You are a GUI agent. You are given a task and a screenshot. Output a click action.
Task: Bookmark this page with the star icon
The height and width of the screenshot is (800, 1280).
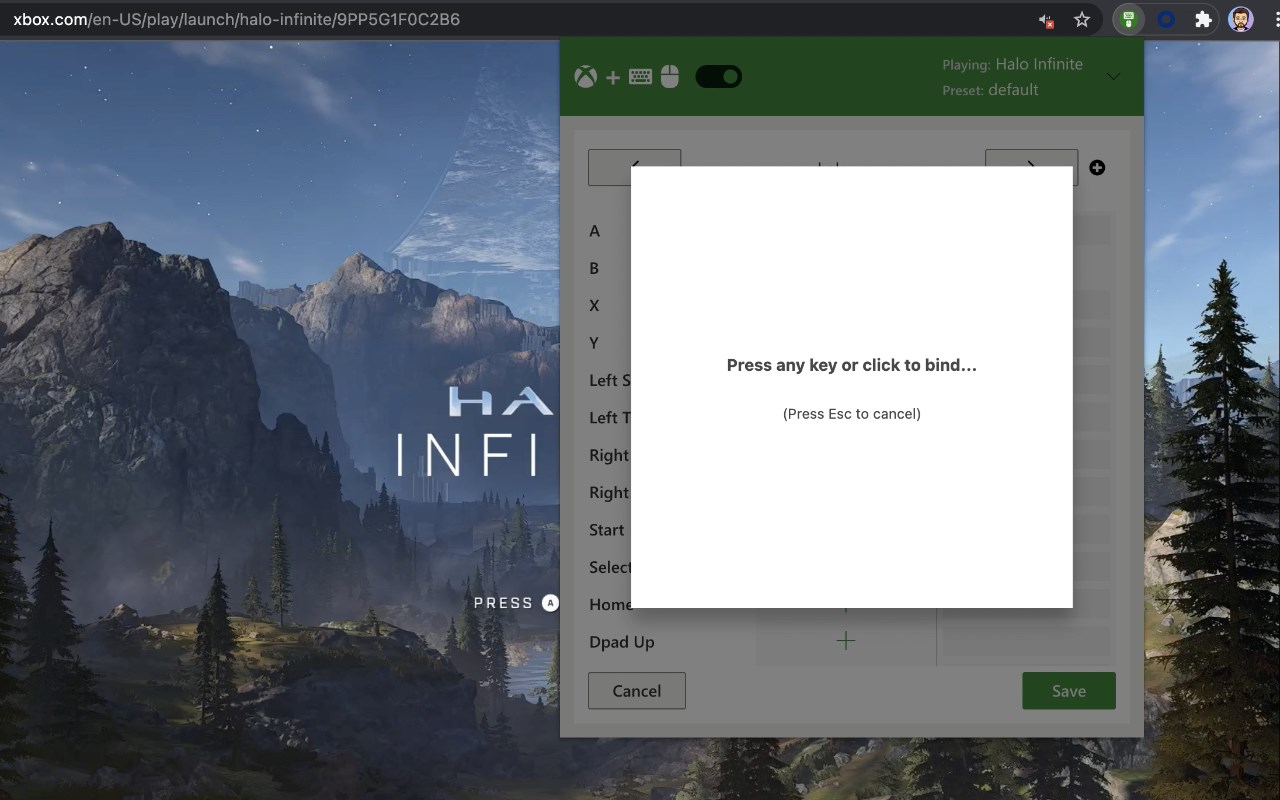[x=1081, y=20]
